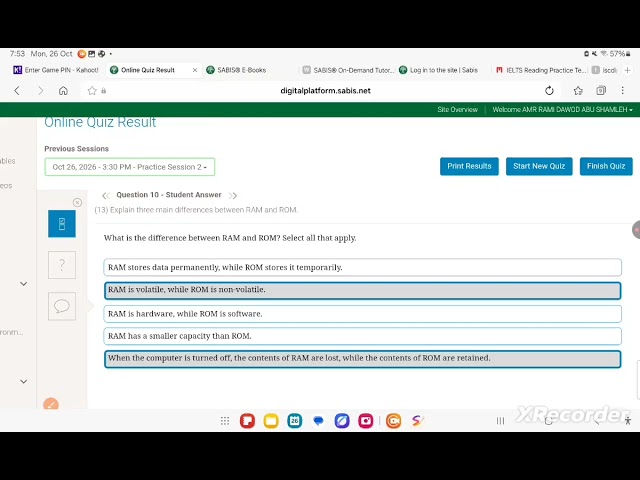Select 'RAM stores data permanently' answer option
The width and height of the screenshot is (640, 480).
click(x=362, y=267)
